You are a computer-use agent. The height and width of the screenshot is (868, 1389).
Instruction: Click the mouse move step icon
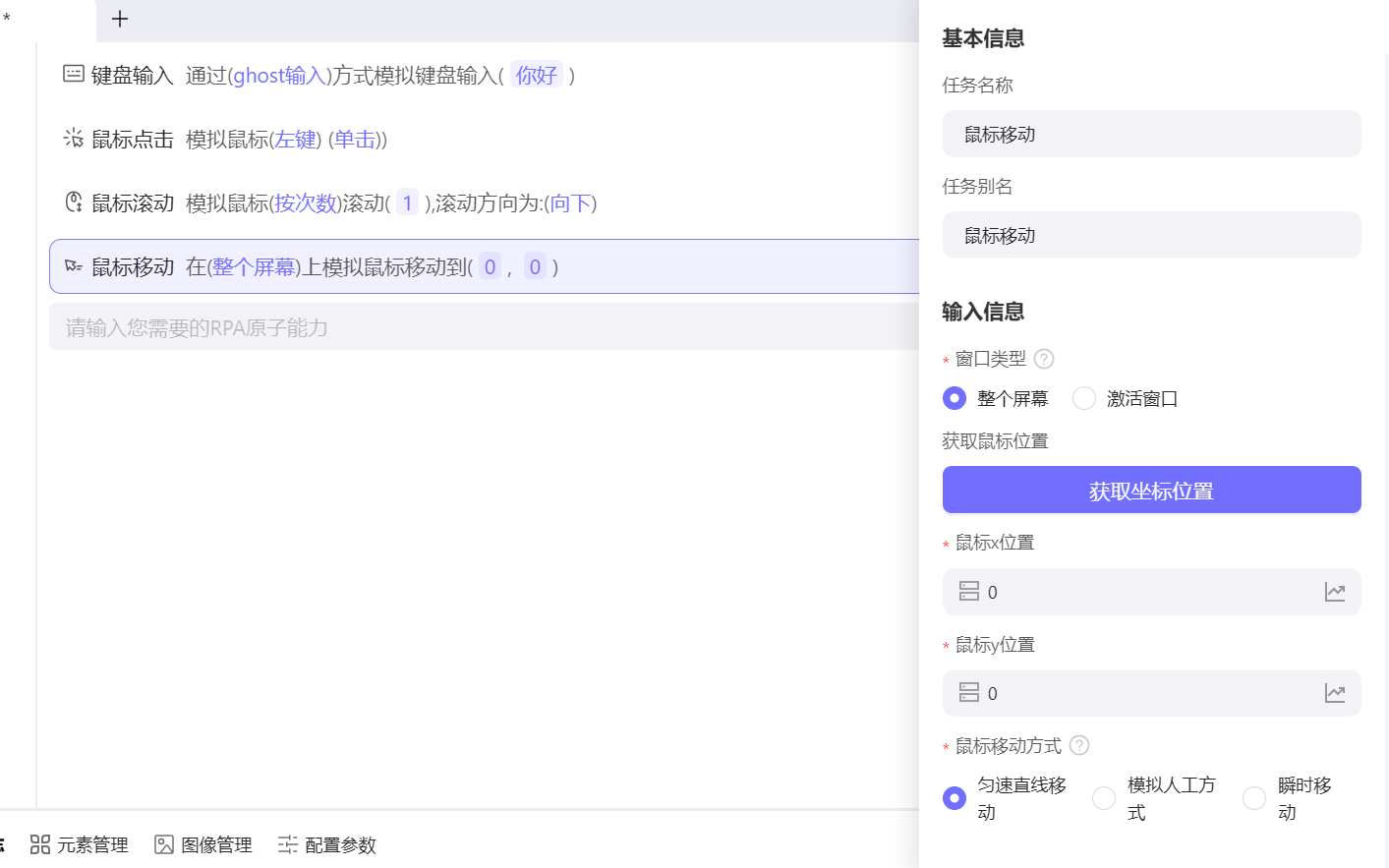tap(74, 266)
